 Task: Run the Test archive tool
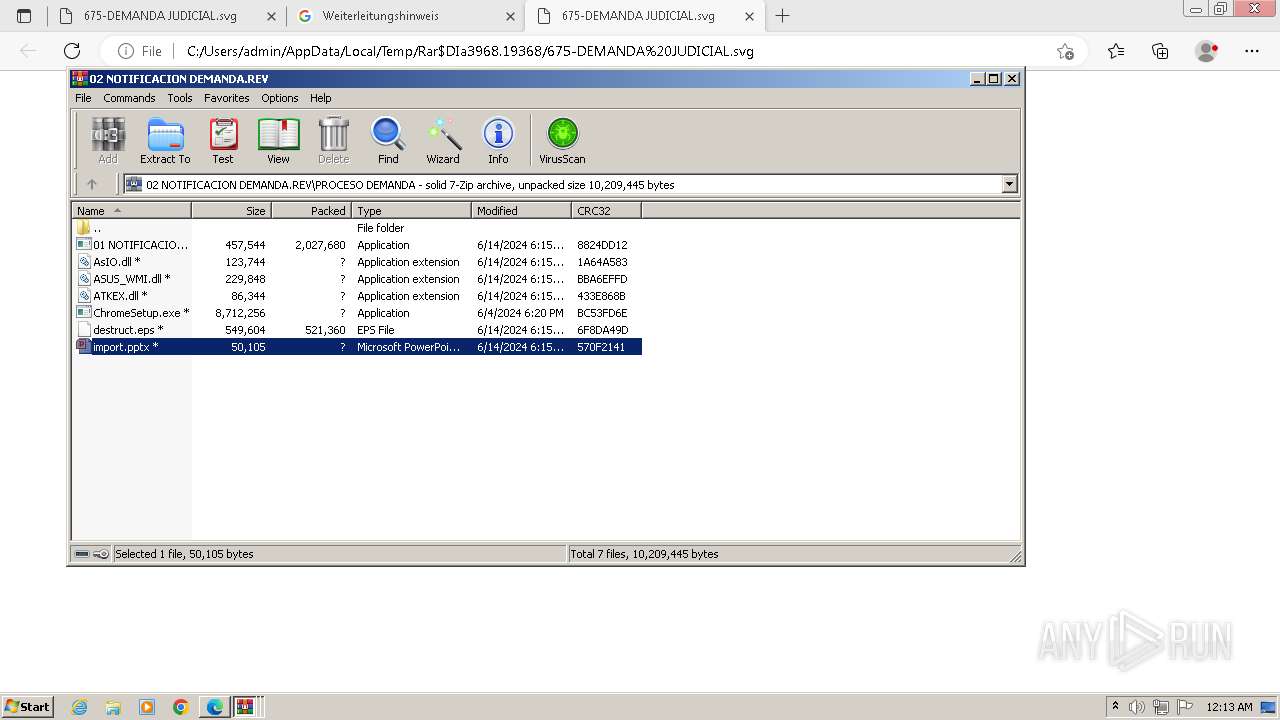pyautogui.click(x=223, y=140)
